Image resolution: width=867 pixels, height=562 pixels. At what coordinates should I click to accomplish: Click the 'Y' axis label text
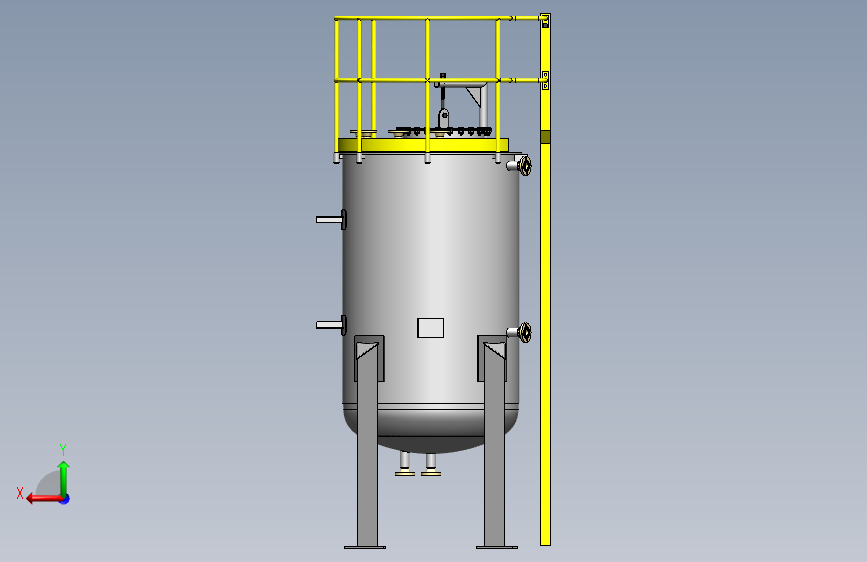(63, 449)
